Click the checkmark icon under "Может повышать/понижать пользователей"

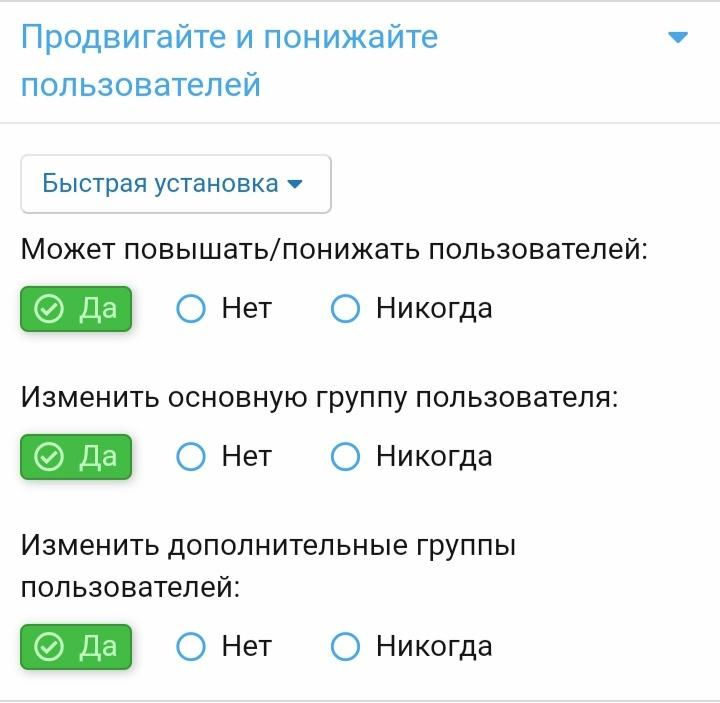click(48, 309)
